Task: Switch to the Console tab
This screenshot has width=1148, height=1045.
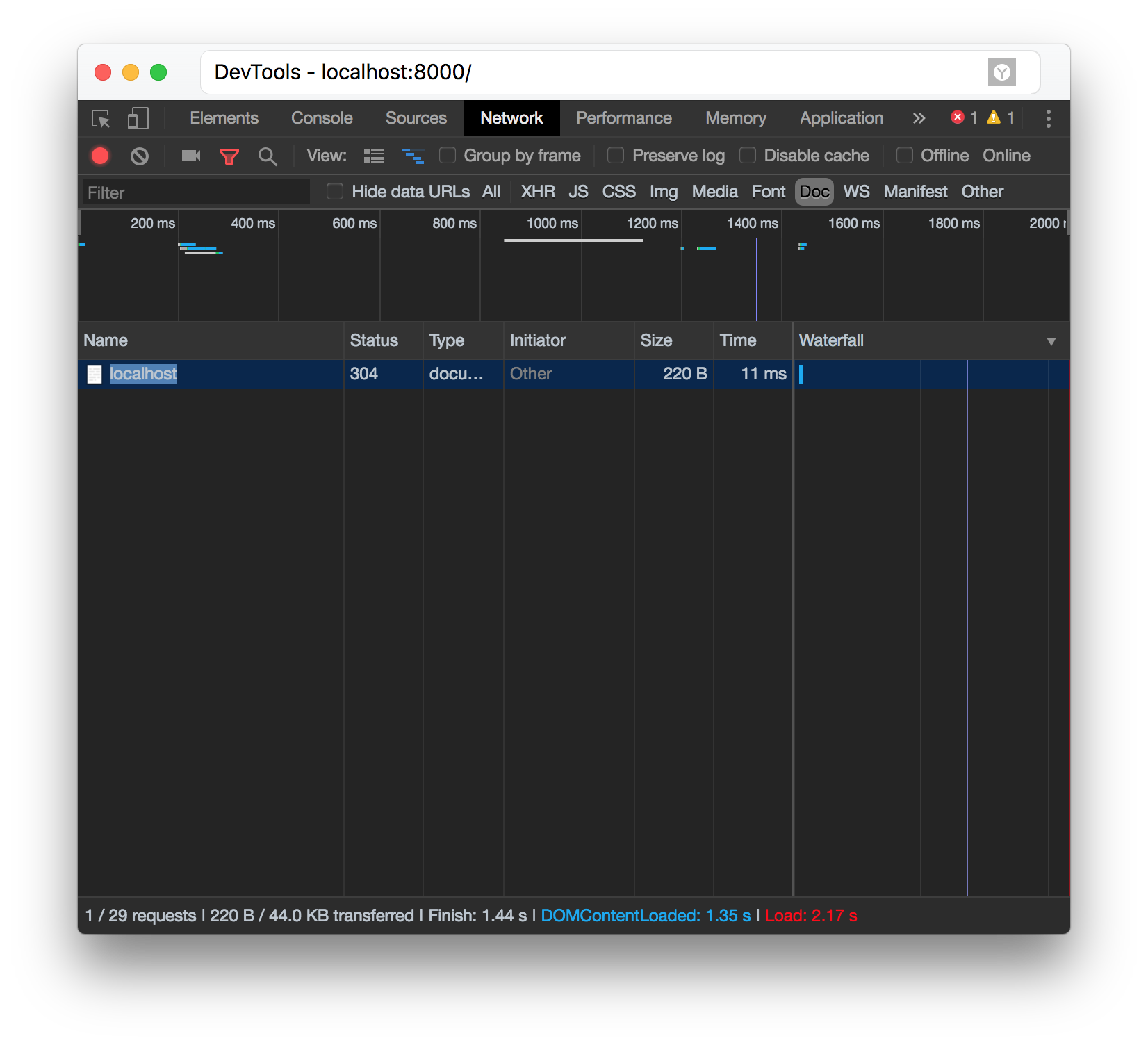Action: coord(322,118)
